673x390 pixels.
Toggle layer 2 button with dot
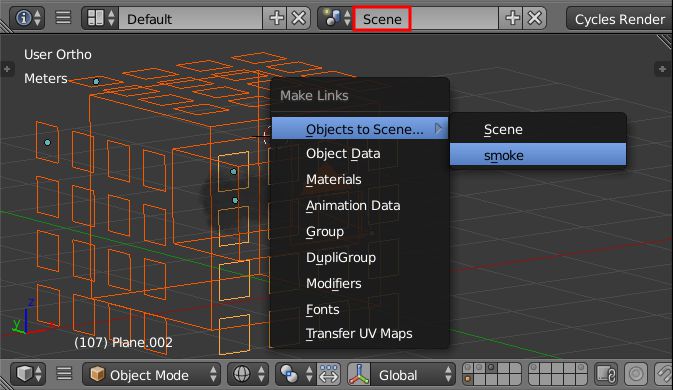[x=479, y=368]
